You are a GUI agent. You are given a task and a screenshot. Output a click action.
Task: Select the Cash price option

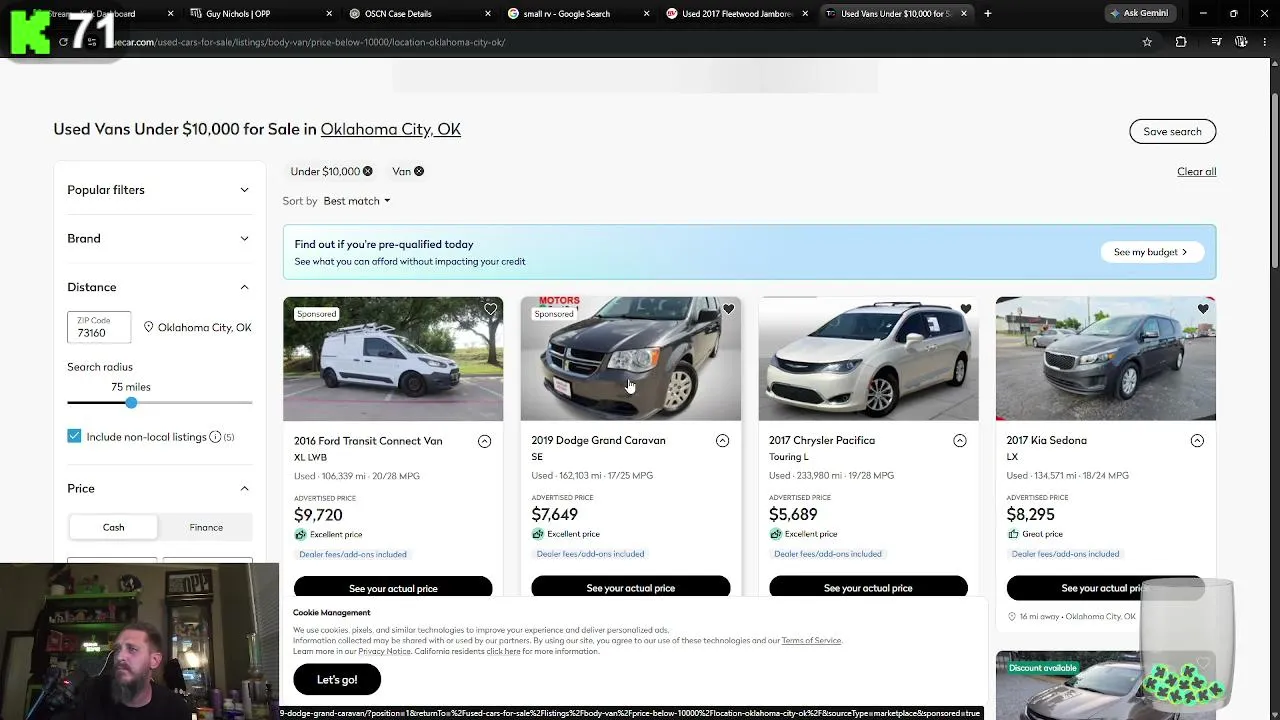point(113,527)
